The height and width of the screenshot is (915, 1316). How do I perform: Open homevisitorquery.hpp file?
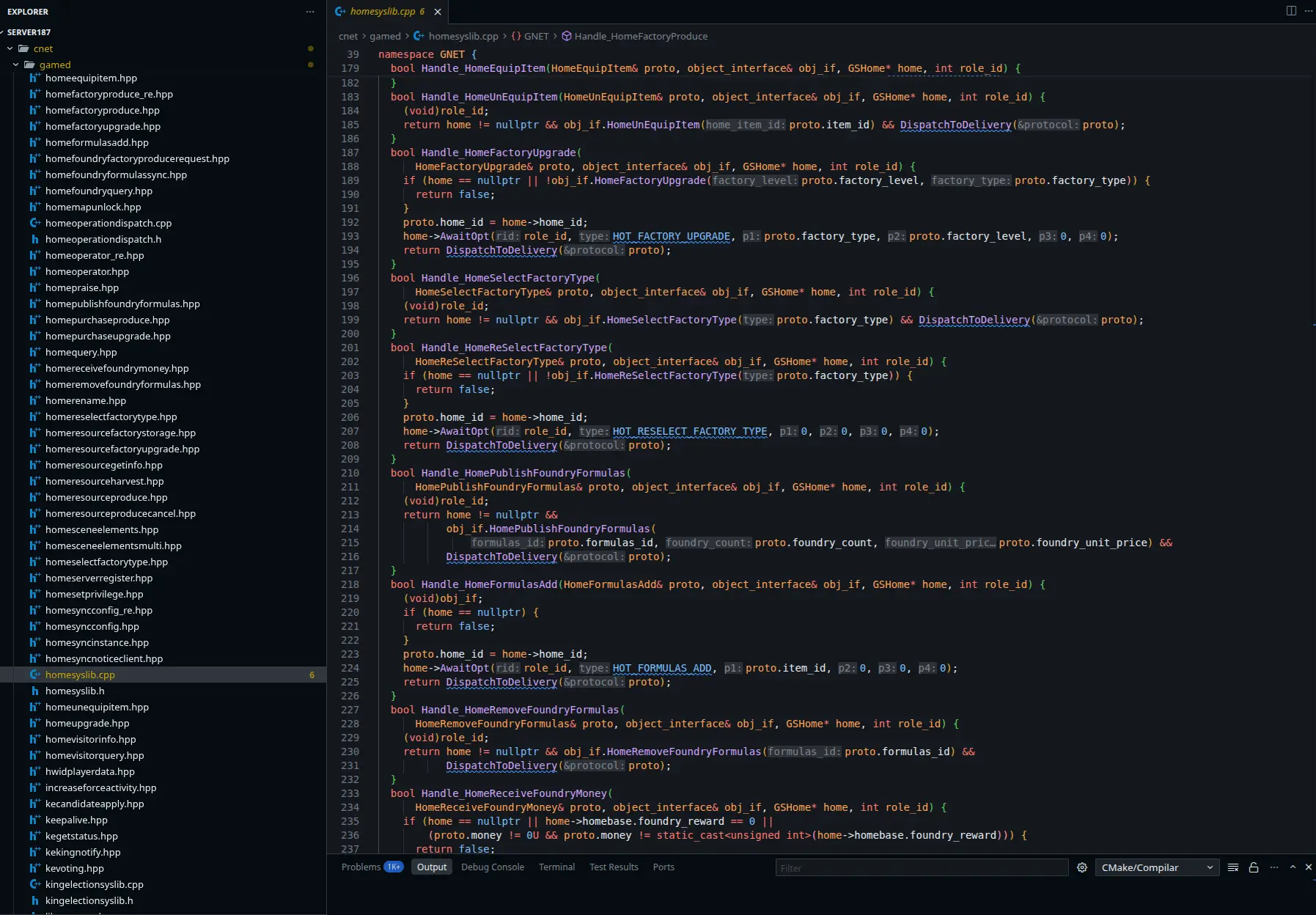click(95, 755)
